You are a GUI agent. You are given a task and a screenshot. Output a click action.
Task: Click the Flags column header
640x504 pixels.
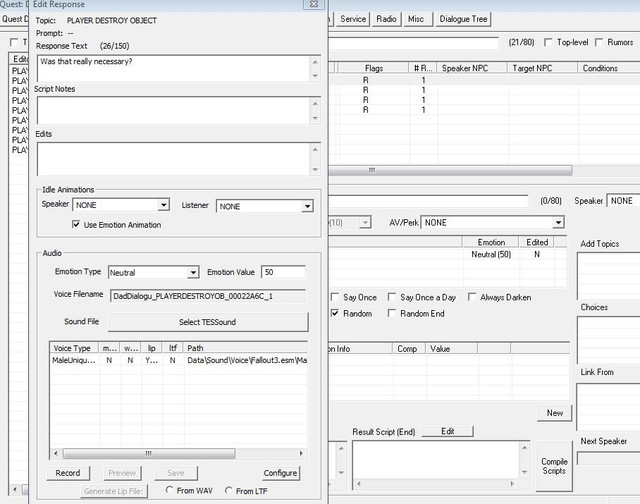(x=373, y=68)
